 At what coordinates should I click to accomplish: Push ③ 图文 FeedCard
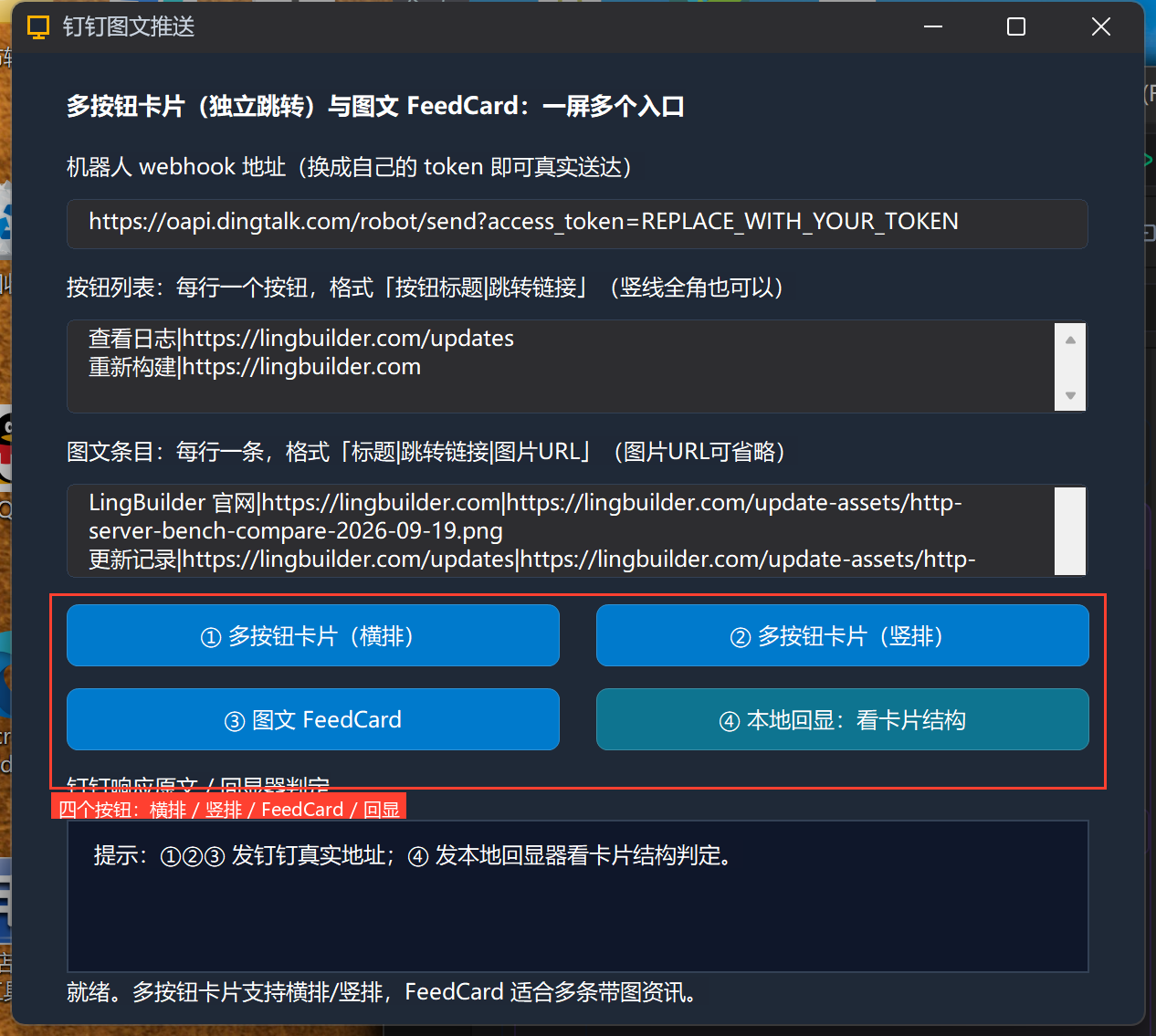pyautogui.click(x=313, y=719)
